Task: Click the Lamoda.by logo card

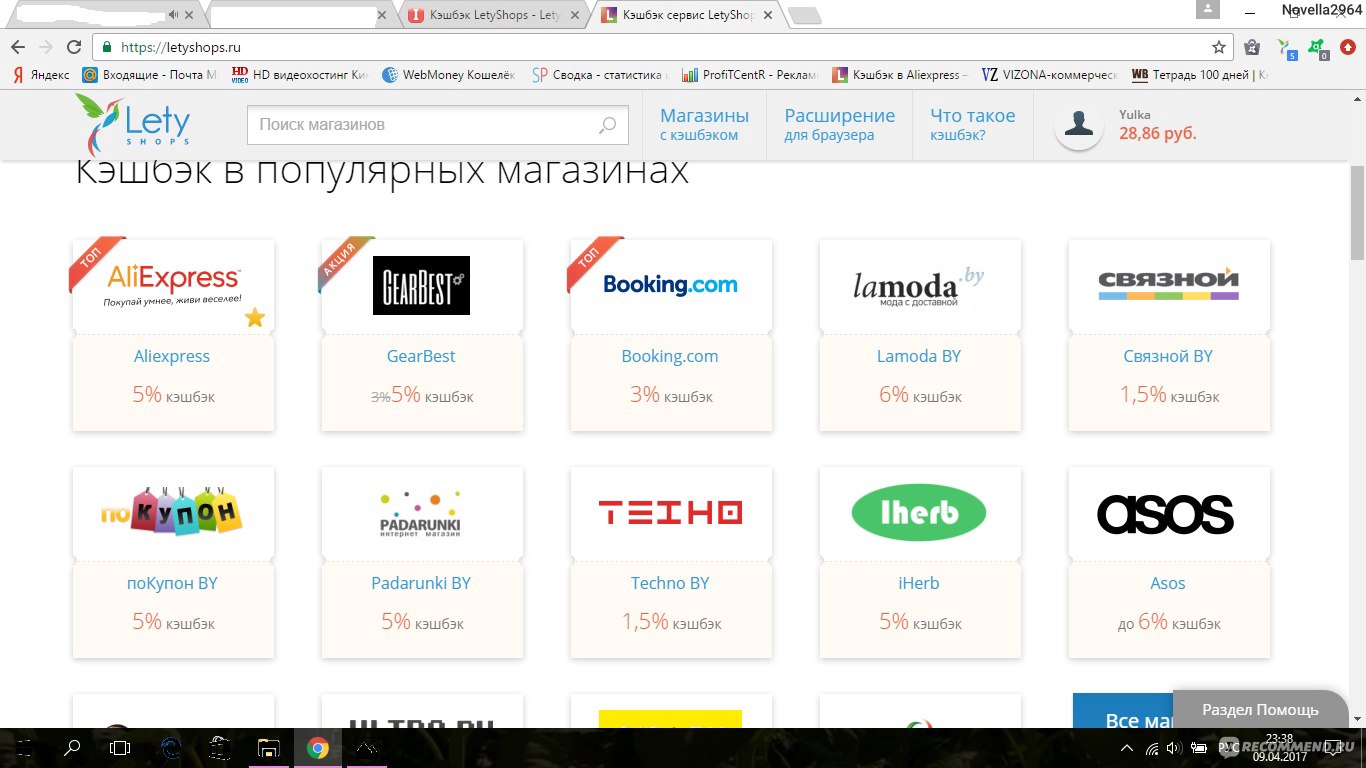Action: pyautogui.click(x=920, y=286)
